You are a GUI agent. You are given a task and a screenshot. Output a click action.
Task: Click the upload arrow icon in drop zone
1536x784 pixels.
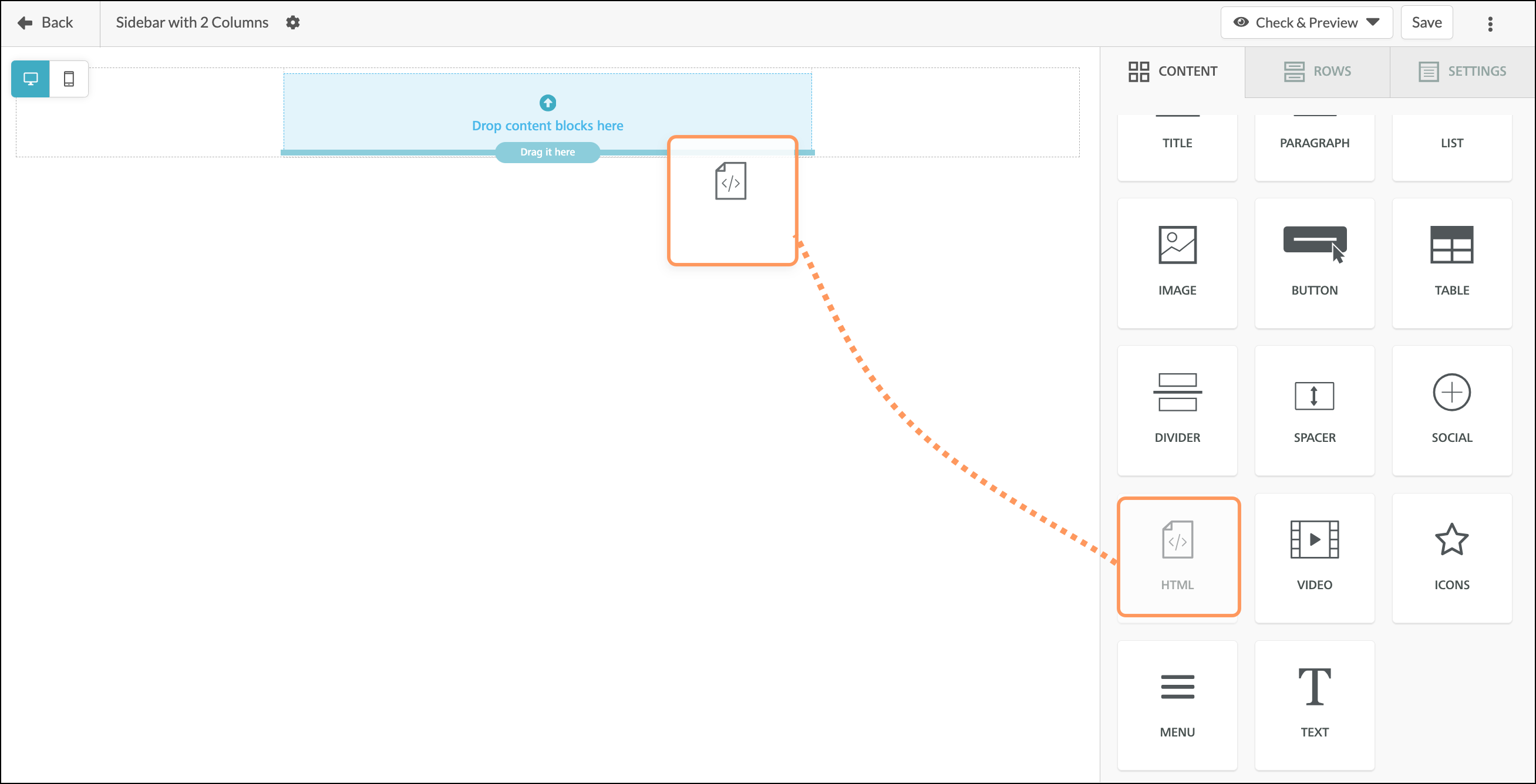(547, 103)
